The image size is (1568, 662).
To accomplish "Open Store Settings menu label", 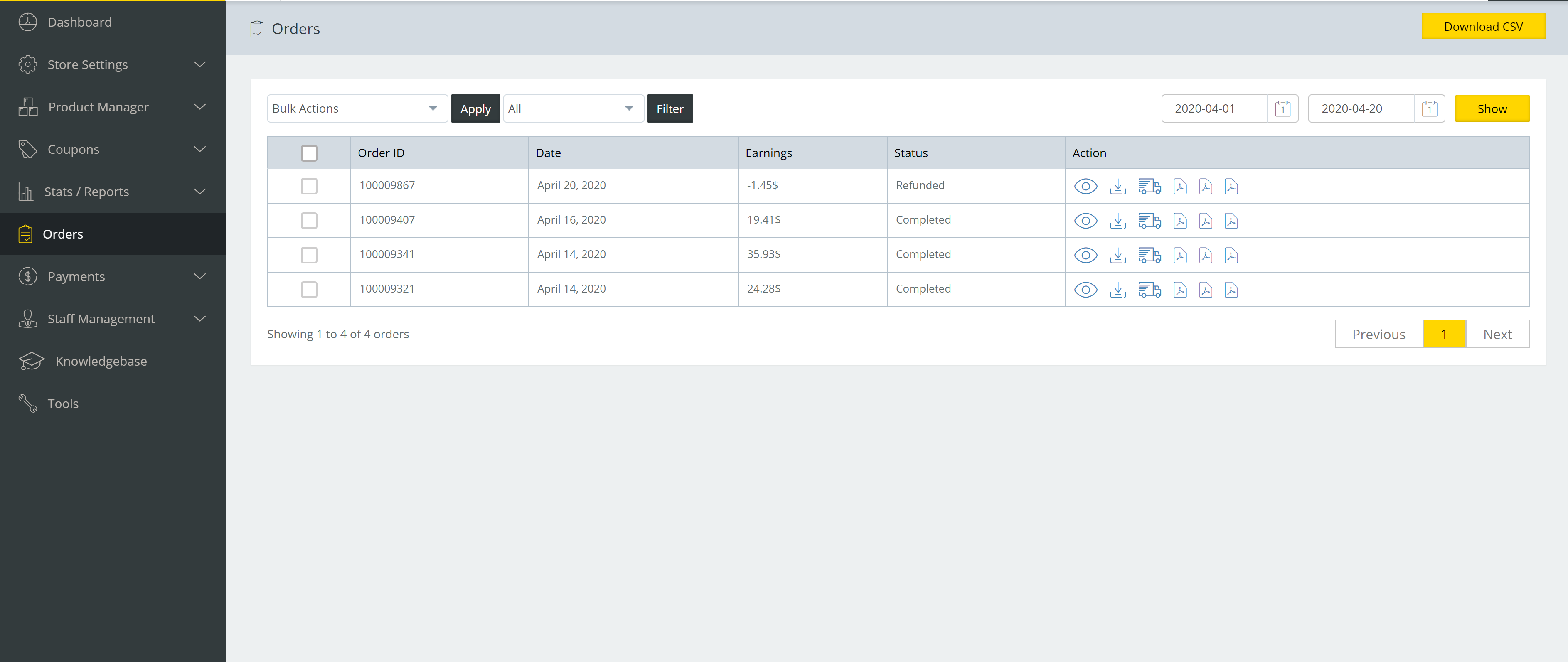I will pyautogui.click(x=88, y=64).
